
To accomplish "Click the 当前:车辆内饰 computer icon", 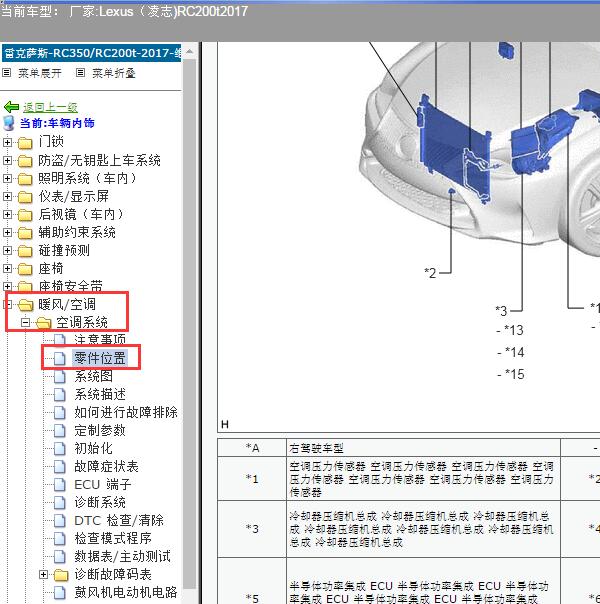I will point(9,123).
